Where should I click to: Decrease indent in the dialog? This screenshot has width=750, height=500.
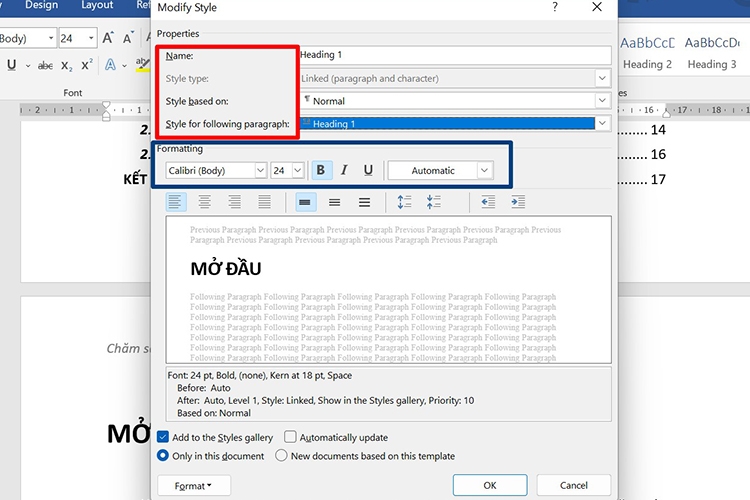[488, 202]
